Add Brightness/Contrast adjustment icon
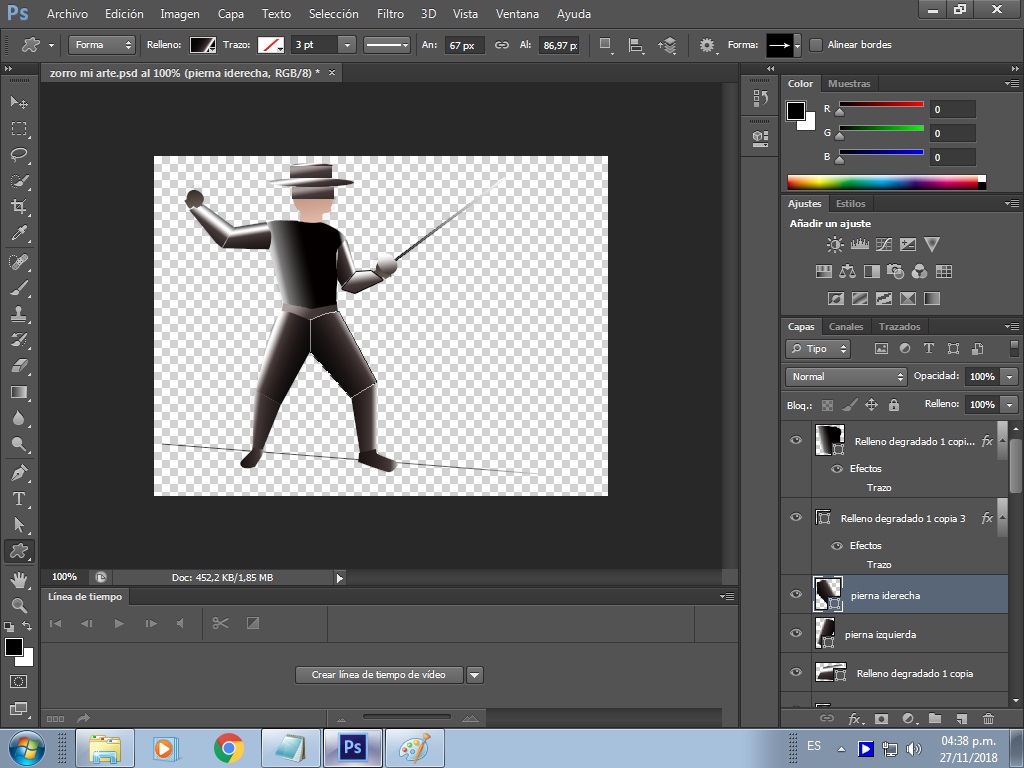 [x=835, y=245]
